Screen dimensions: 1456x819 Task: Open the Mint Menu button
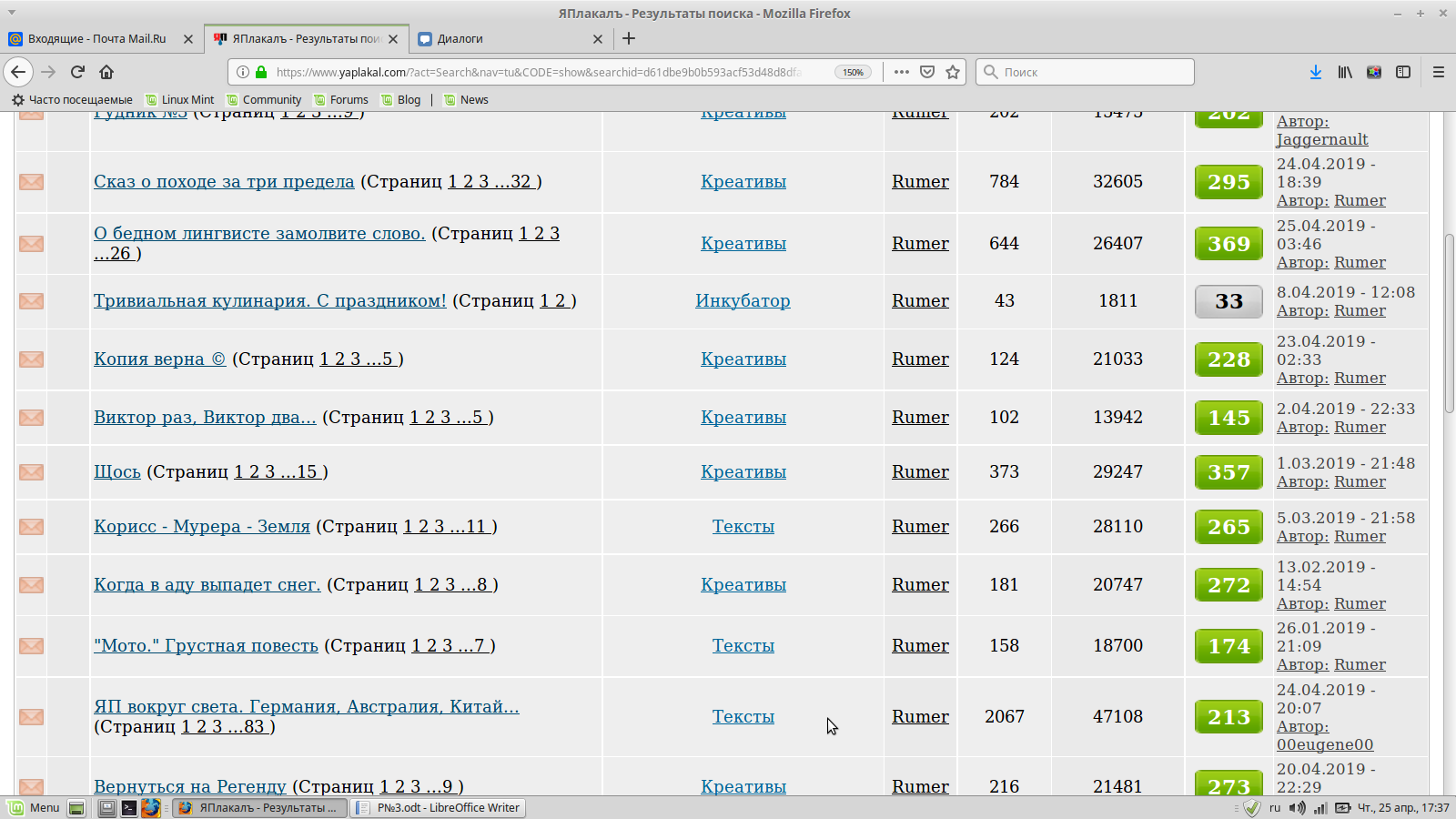click(x=35, y=807)
